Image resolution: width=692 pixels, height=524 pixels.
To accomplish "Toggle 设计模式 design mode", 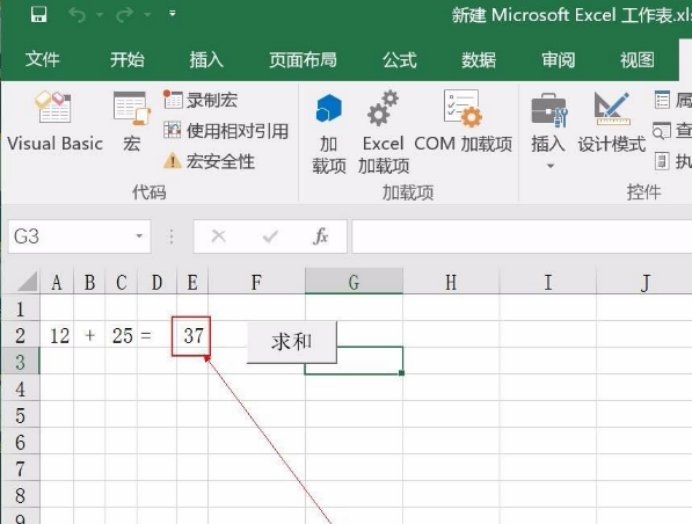I will (x=612, y=121).
